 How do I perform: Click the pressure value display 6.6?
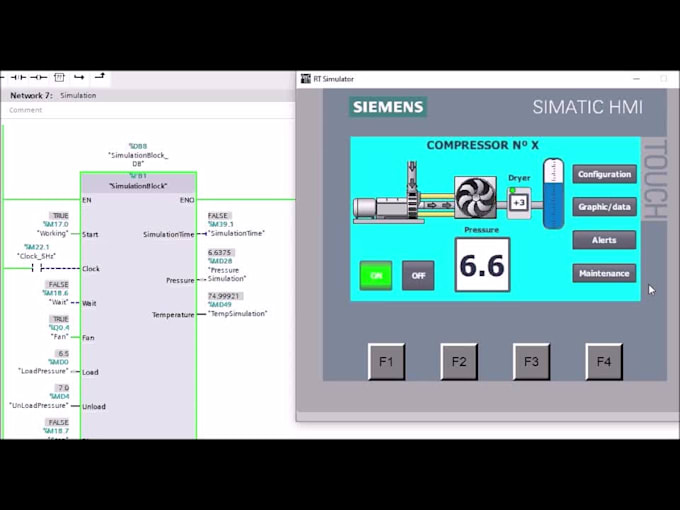tap(482, 265)
